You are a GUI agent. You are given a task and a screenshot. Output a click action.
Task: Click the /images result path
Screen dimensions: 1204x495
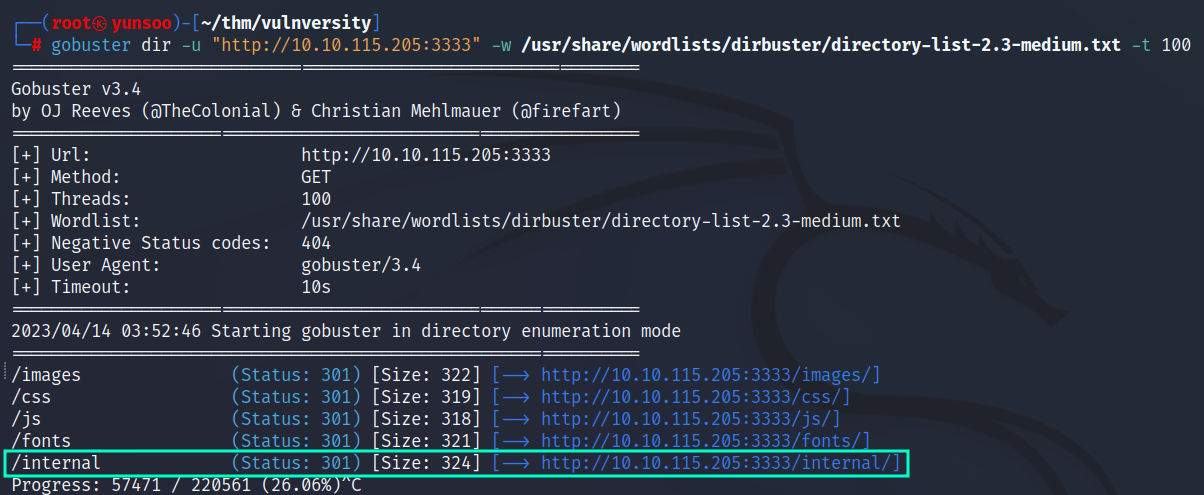click(x=46, y=376)
